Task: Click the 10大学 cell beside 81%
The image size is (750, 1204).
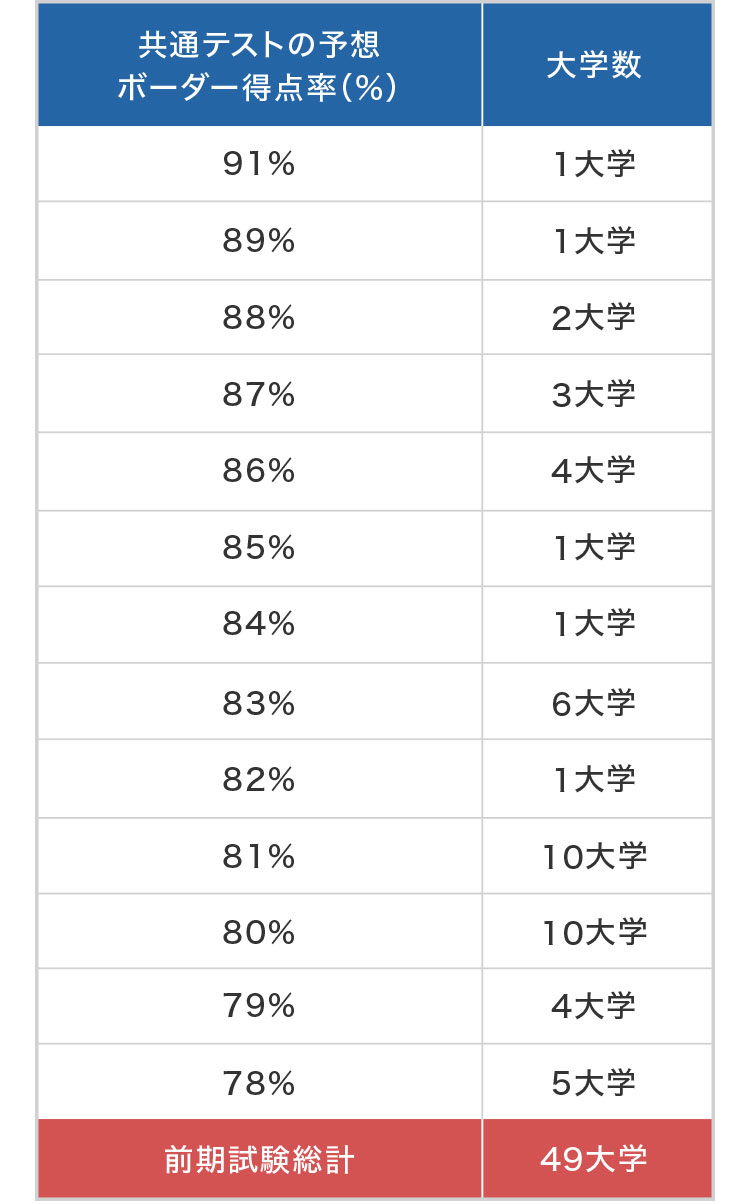Action: [x=597, y=856]
